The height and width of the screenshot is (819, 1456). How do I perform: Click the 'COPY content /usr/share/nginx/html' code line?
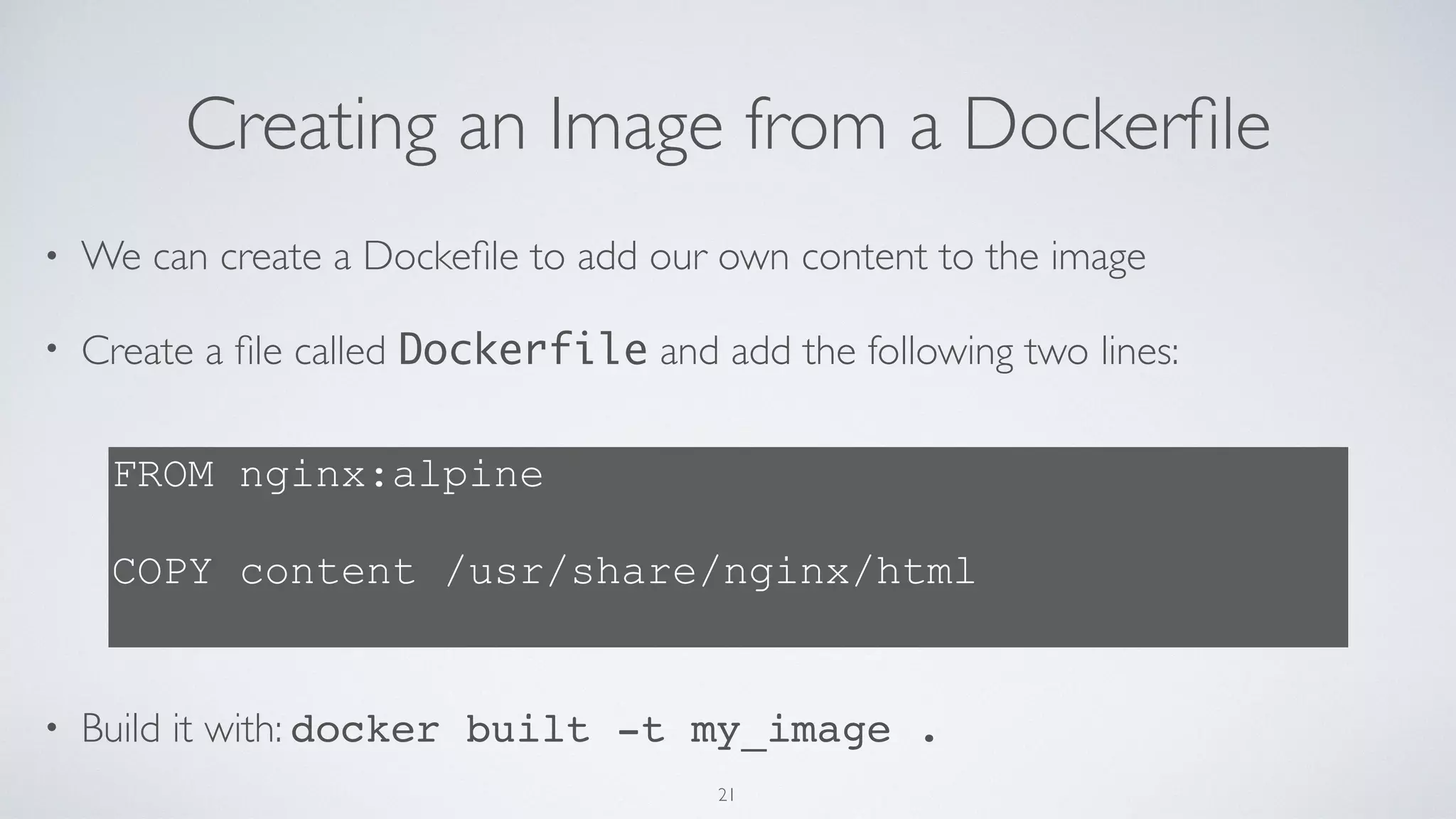pos(543,572)
